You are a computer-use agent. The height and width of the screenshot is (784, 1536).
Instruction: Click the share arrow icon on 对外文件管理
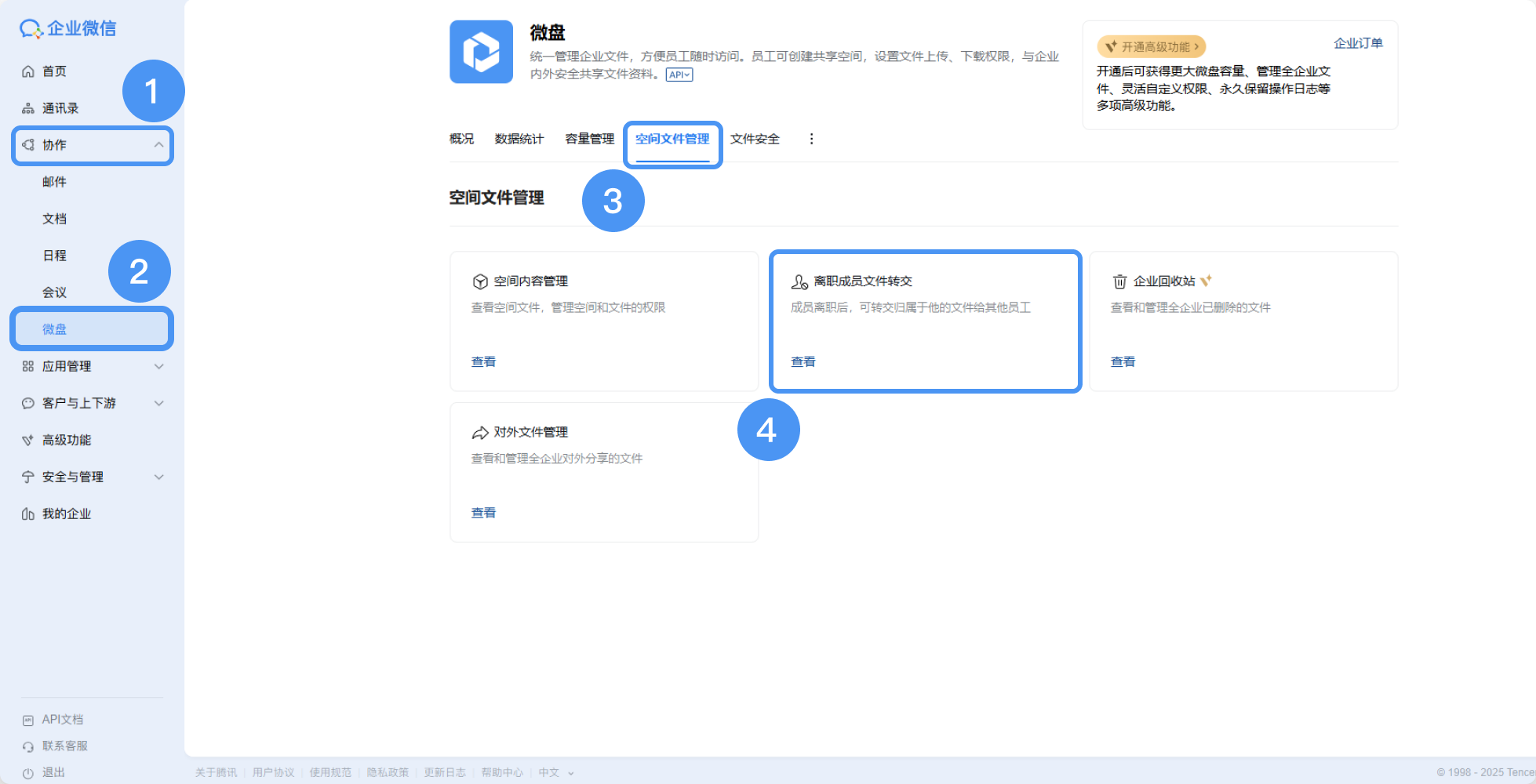pos(480,433)
